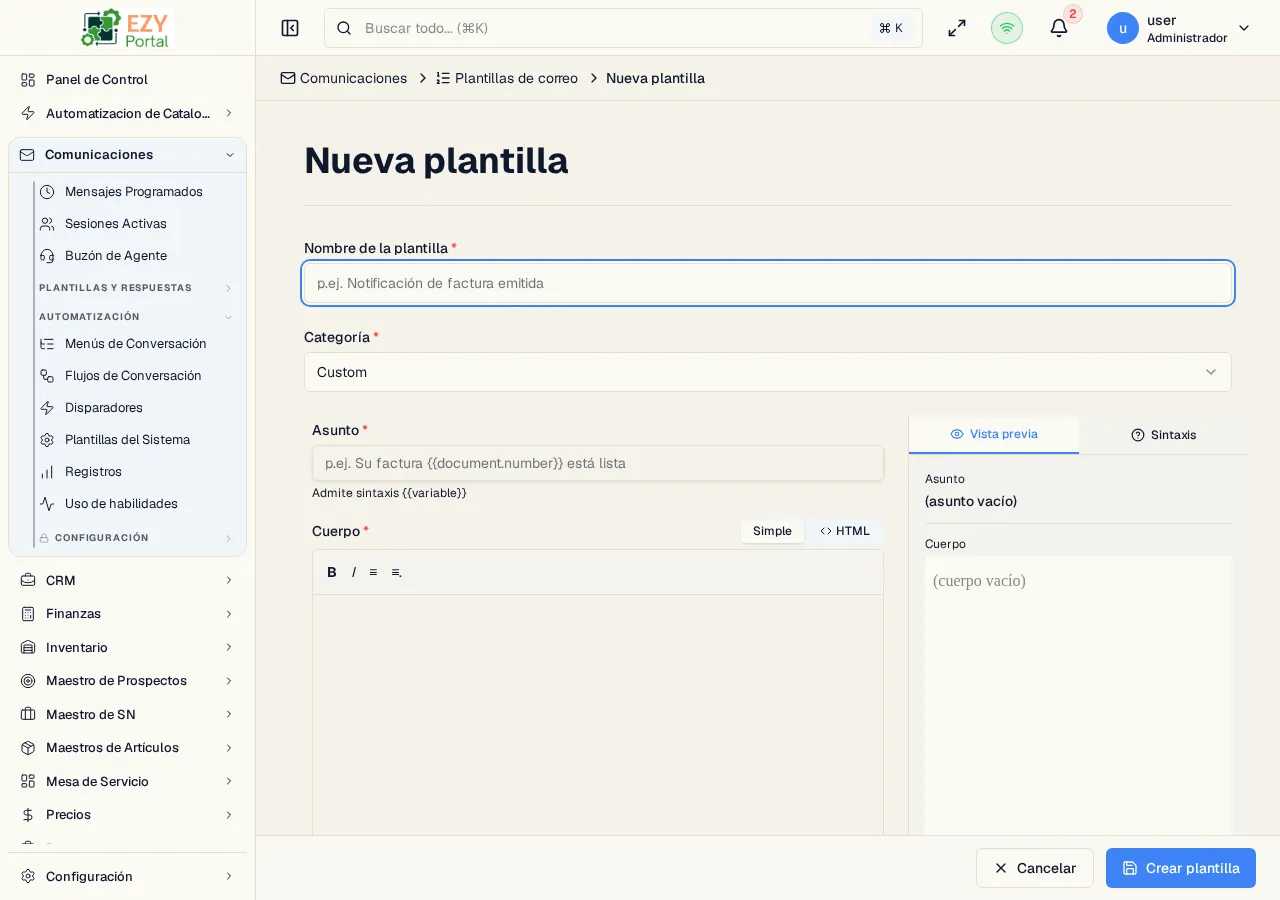Screen dimensions: 1280x900
Task: Click the Finanzas calculator icon
Action: (x=28, y=613)
